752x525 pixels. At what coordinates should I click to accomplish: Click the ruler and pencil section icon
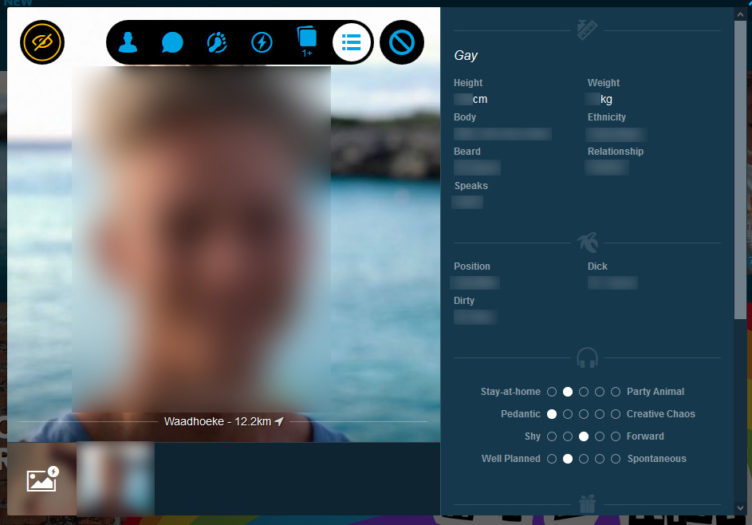click(x=587, y=30)
